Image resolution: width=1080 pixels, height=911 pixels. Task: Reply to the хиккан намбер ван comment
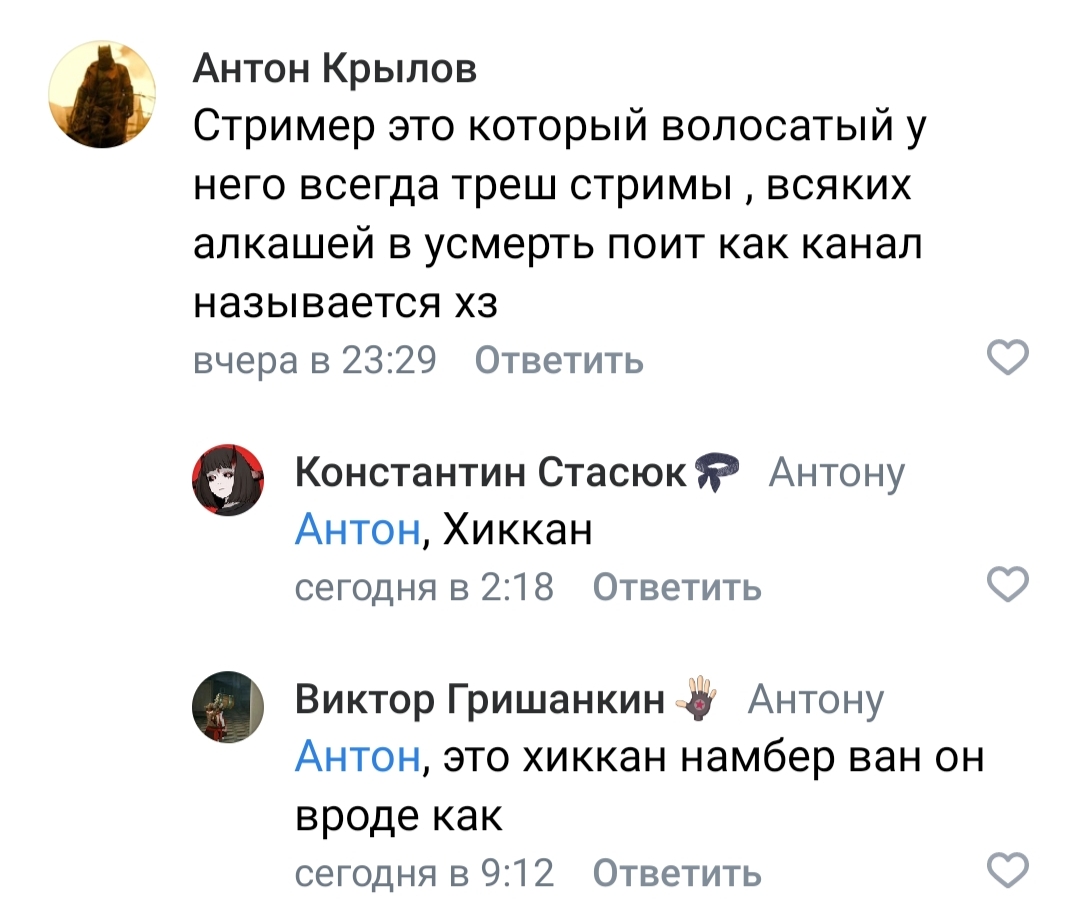[677, 873]
